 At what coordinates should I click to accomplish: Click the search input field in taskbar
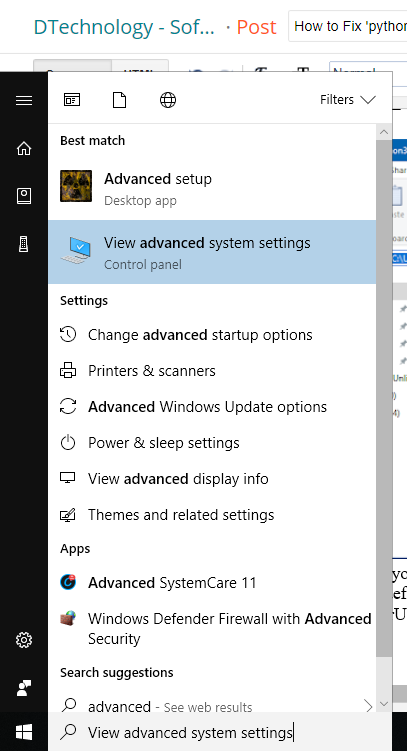click(x=220, y=732)
